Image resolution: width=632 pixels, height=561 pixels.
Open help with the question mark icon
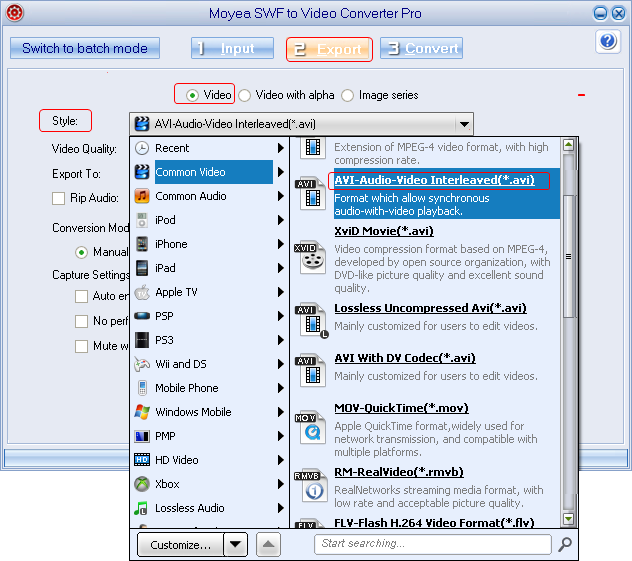coord(608,41)
